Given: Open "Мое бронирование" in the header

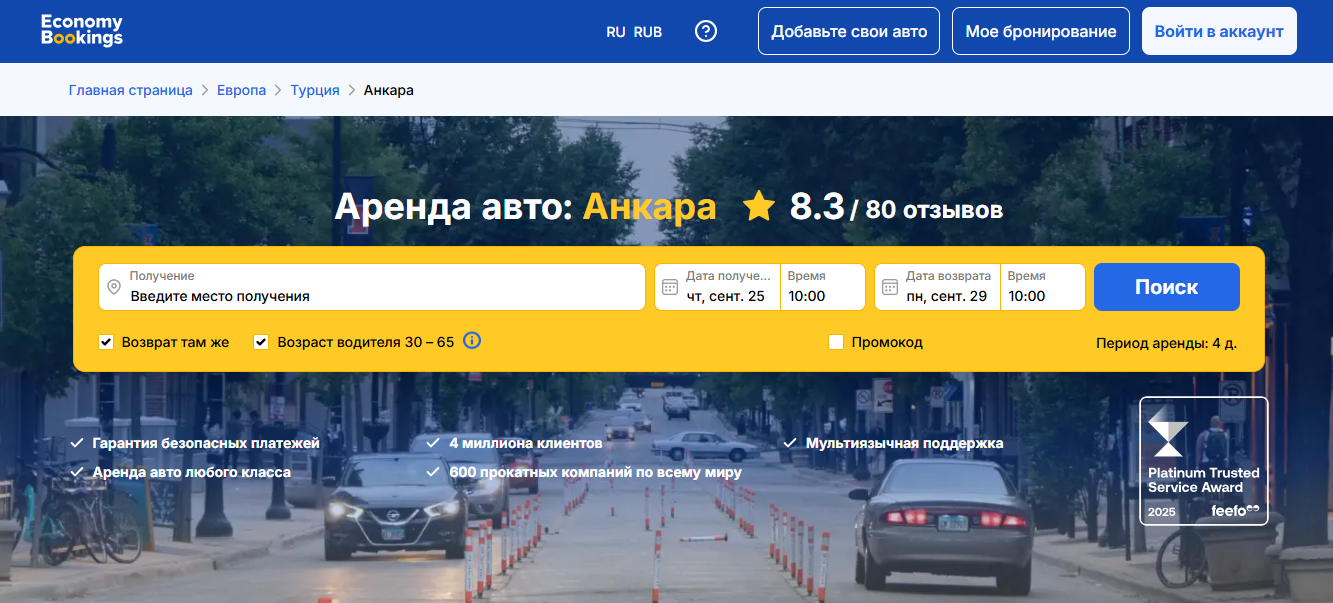Looking at the screenshot, I should click(1040, 31).
